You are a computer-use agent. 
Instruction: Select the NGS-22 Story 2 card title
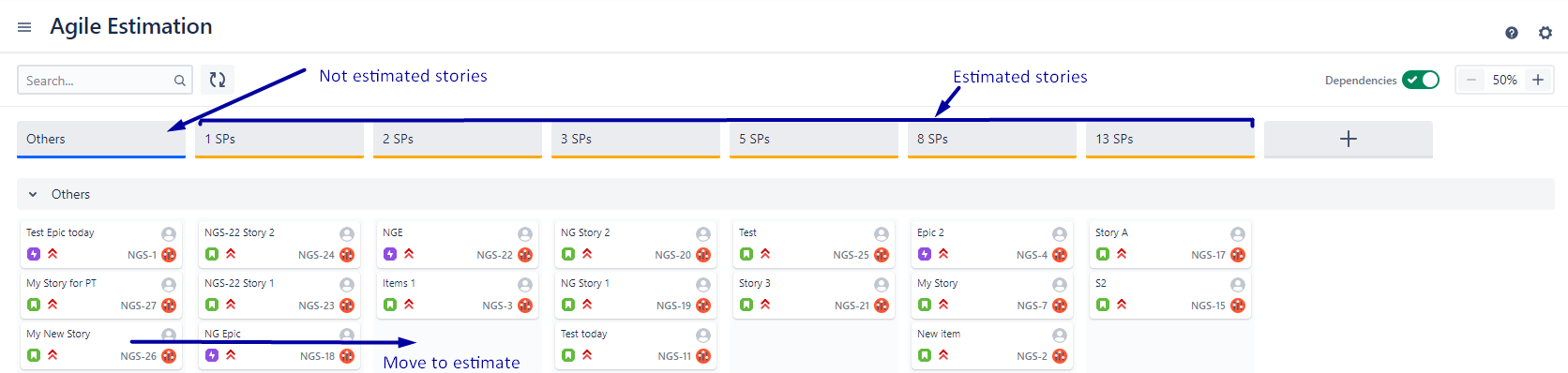point(239,232)
